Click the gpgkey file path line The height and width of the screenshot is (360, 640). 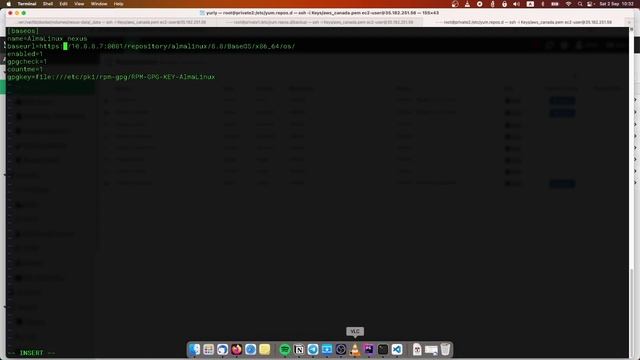(x=111, y=77)
